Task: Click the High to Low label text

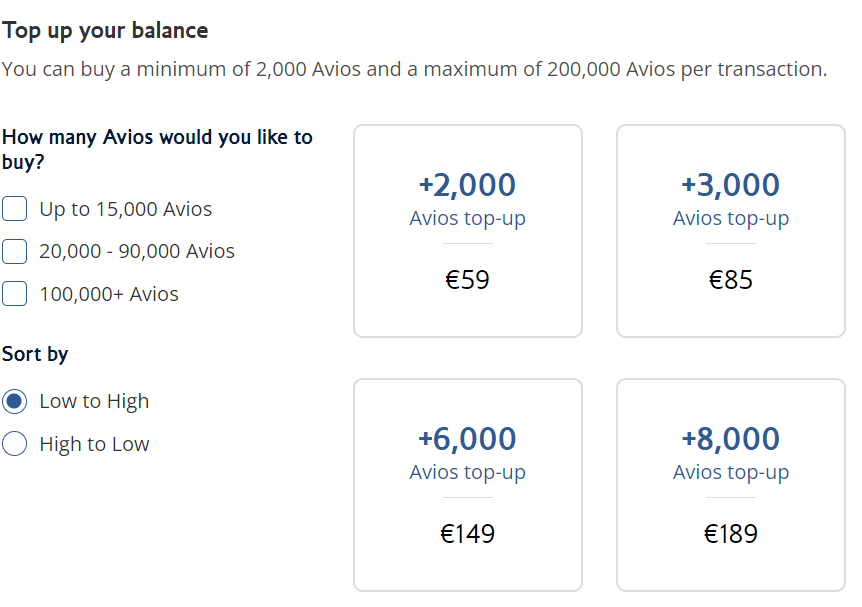Action: tap(94, 444)
